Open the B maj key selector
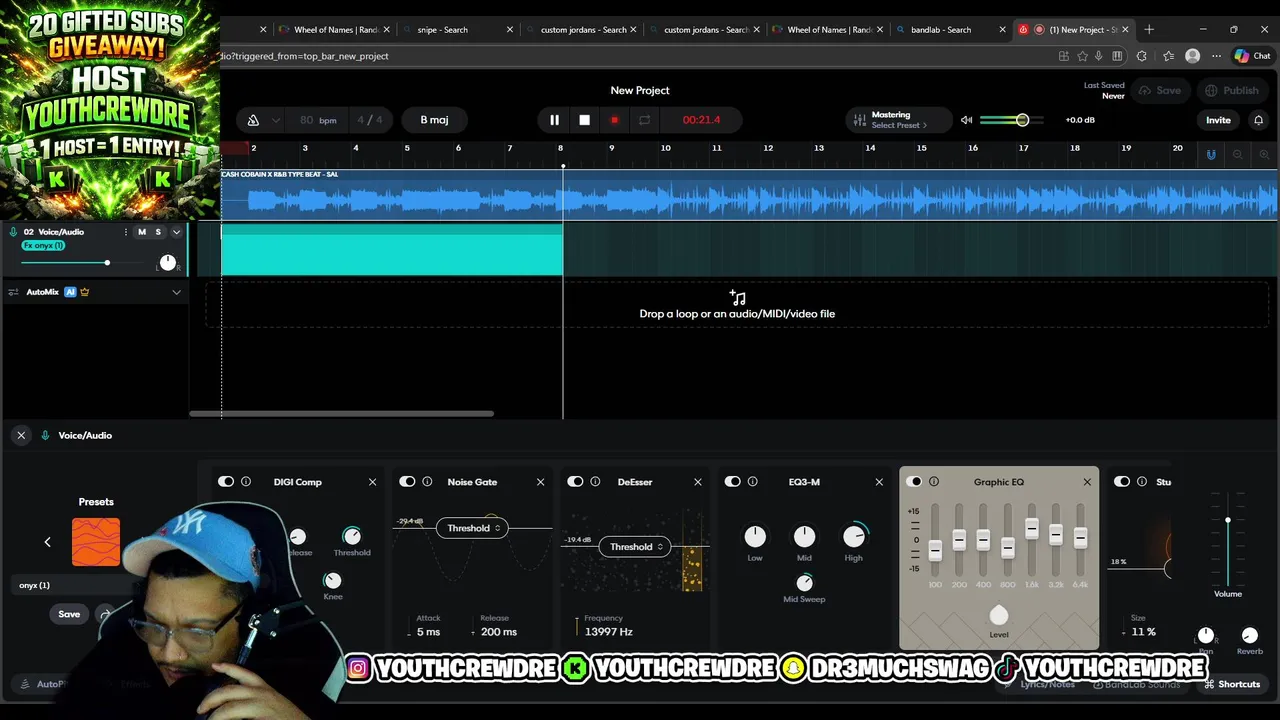 click(x=434, y=120)
